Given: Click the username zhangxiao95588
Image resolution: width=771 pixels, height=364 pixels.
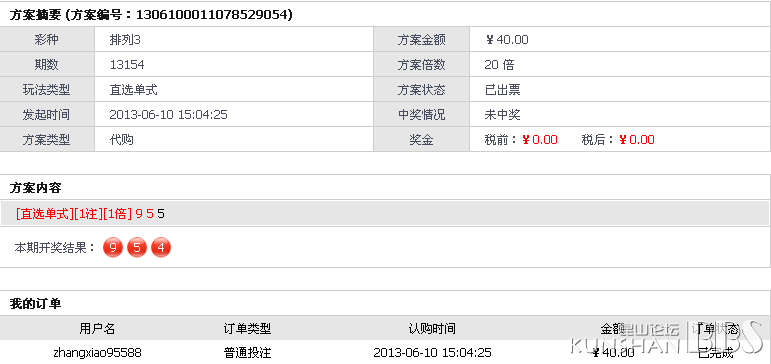Looking at the screenshot, I should [x=97, y=353].
